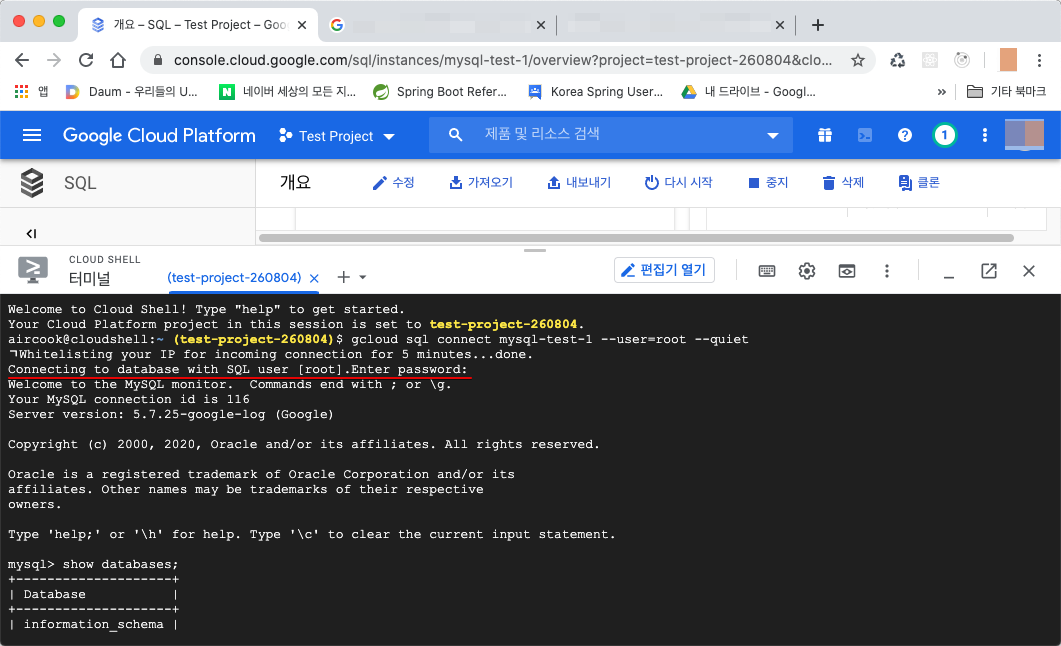Click the free trial gift icon
This screenshot has height=646, width=1061.
pyautogui.click(x=824, y=135)
